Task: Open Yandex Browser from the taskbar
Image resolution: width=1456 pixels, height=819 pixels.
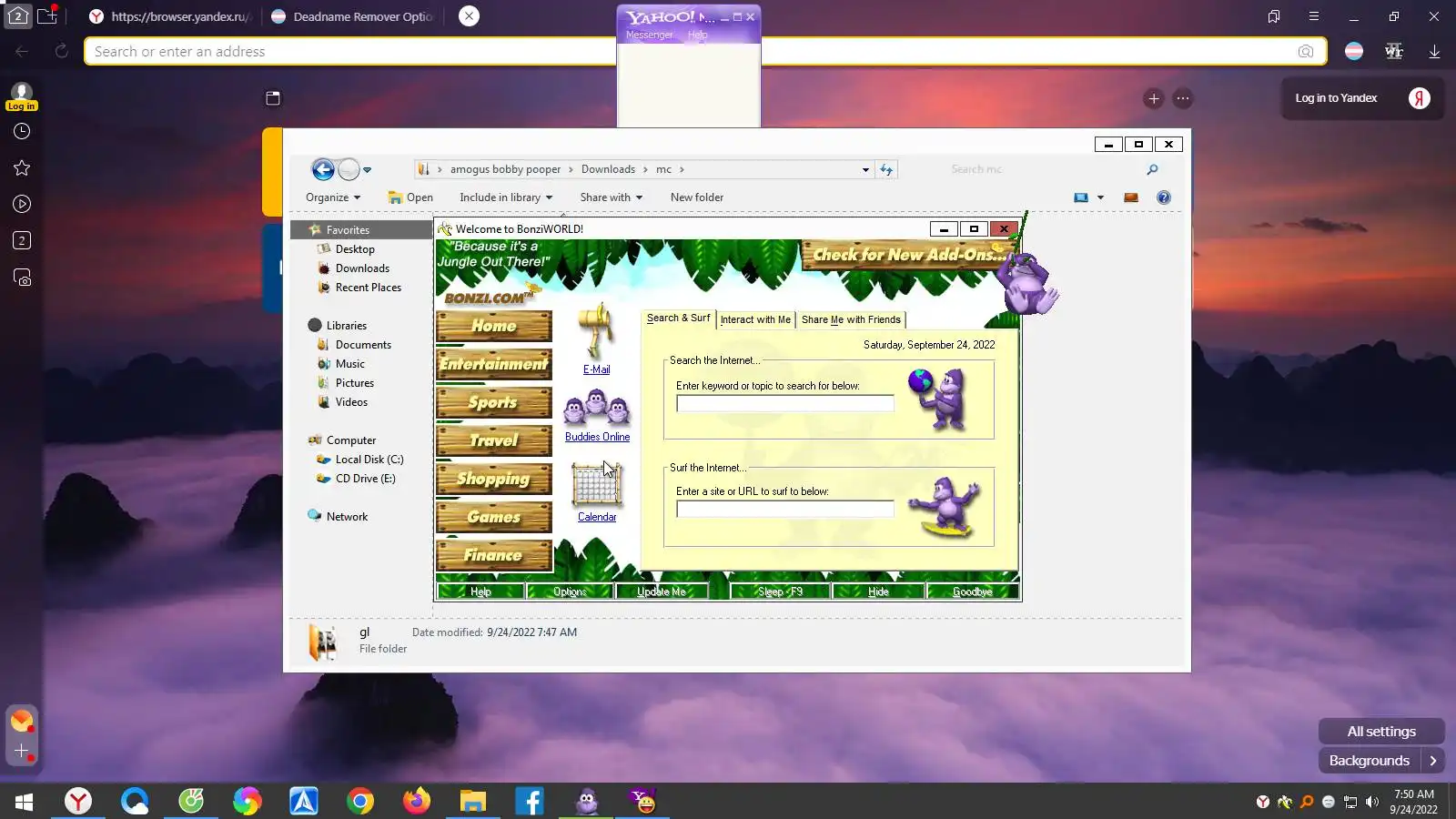Action: [78, 801]
